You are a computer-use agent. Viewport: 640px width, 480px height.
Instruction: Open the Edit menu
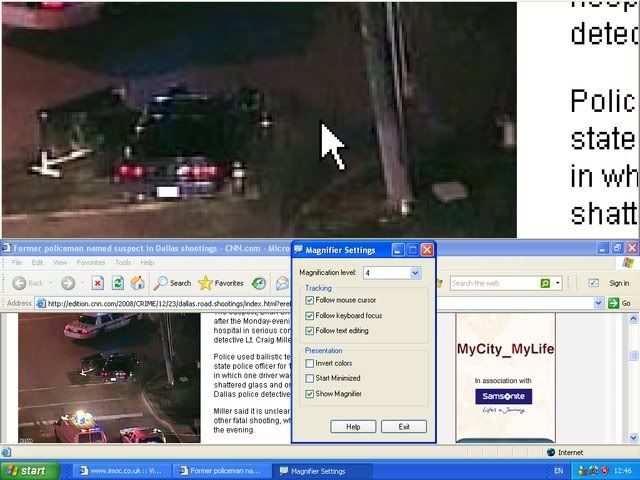(x=38, y=262)
